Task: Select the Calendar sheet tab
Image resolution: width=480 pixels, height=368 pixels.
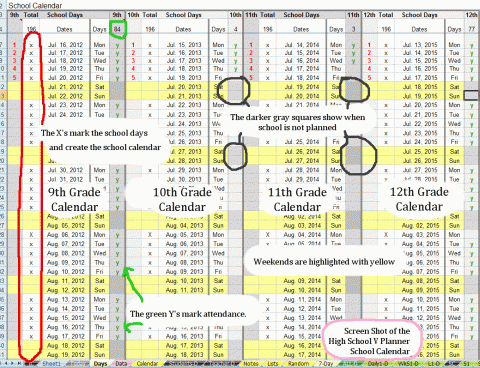Action: (147, 364)
